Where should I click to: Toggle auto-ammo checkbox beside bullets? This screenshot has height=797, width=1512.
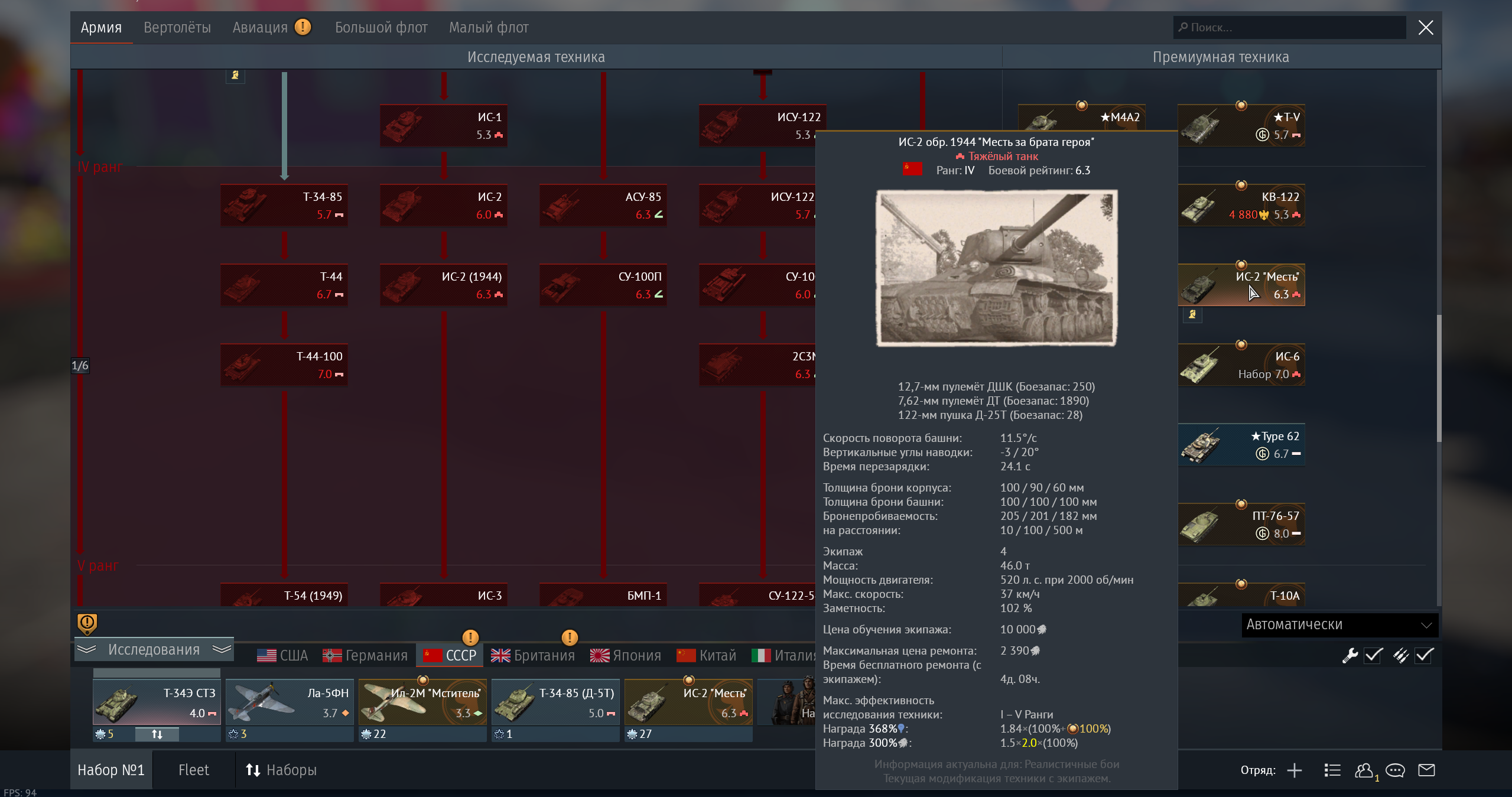[1424, 655]
